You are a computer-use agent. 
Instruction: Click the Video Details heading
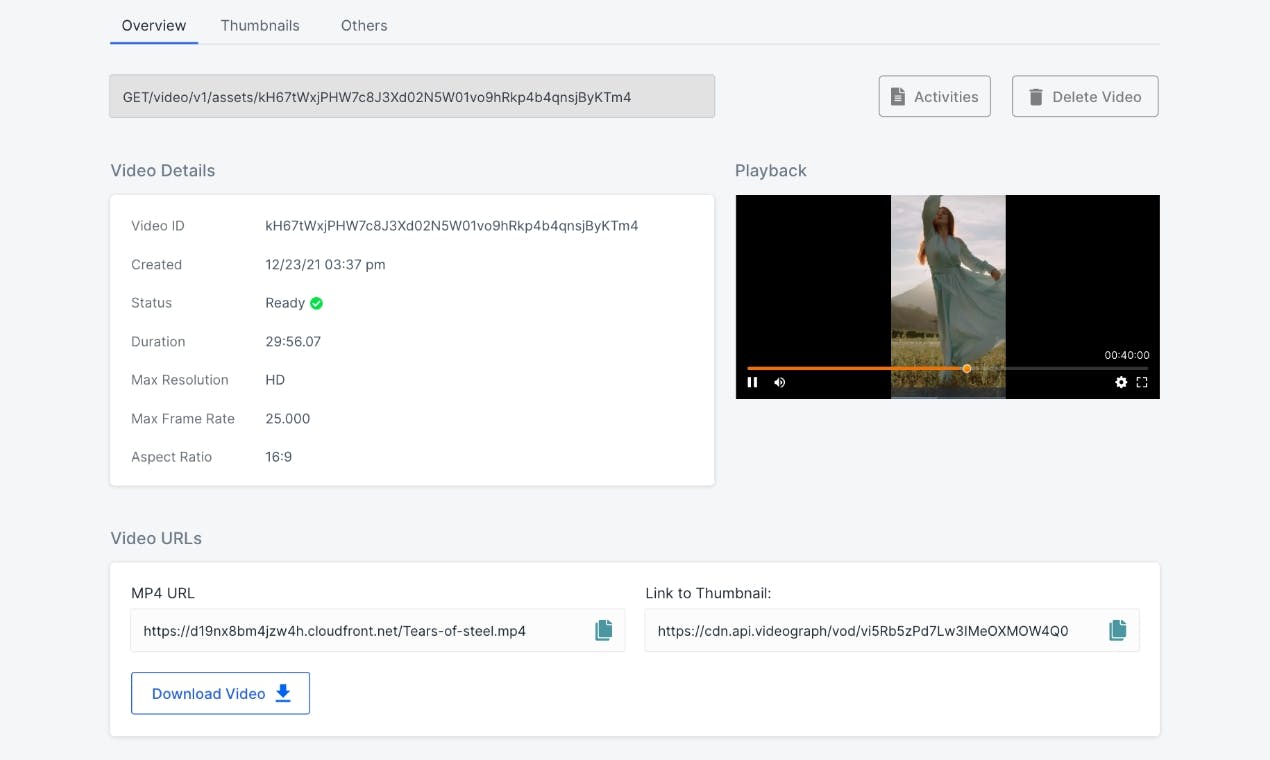tap(163, 171)
